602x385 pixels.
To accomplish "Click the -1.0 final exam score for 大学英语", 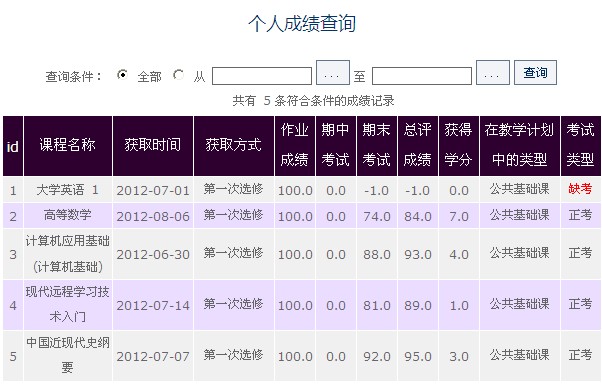I will point(377,191).
